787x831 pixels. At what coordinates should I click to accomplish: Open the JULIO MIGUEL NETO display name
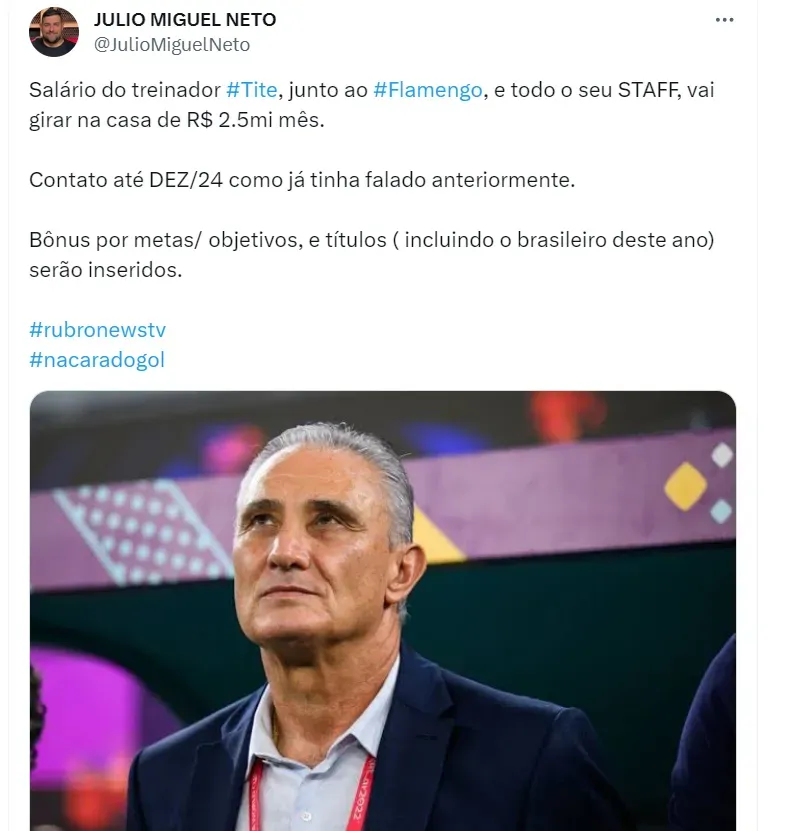(184, 20)
